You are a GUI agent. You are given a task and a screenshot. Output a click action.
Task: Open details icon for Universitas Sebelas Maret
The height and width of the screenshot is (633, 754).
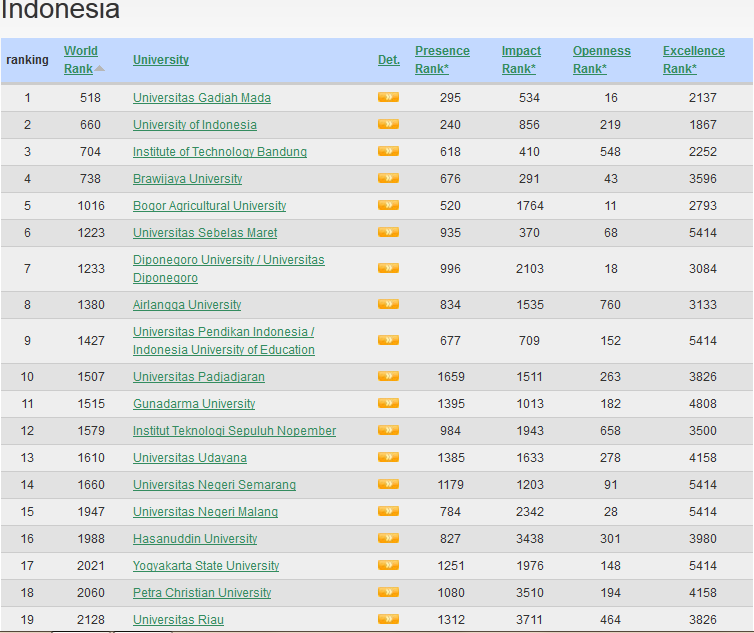(388, 232)
